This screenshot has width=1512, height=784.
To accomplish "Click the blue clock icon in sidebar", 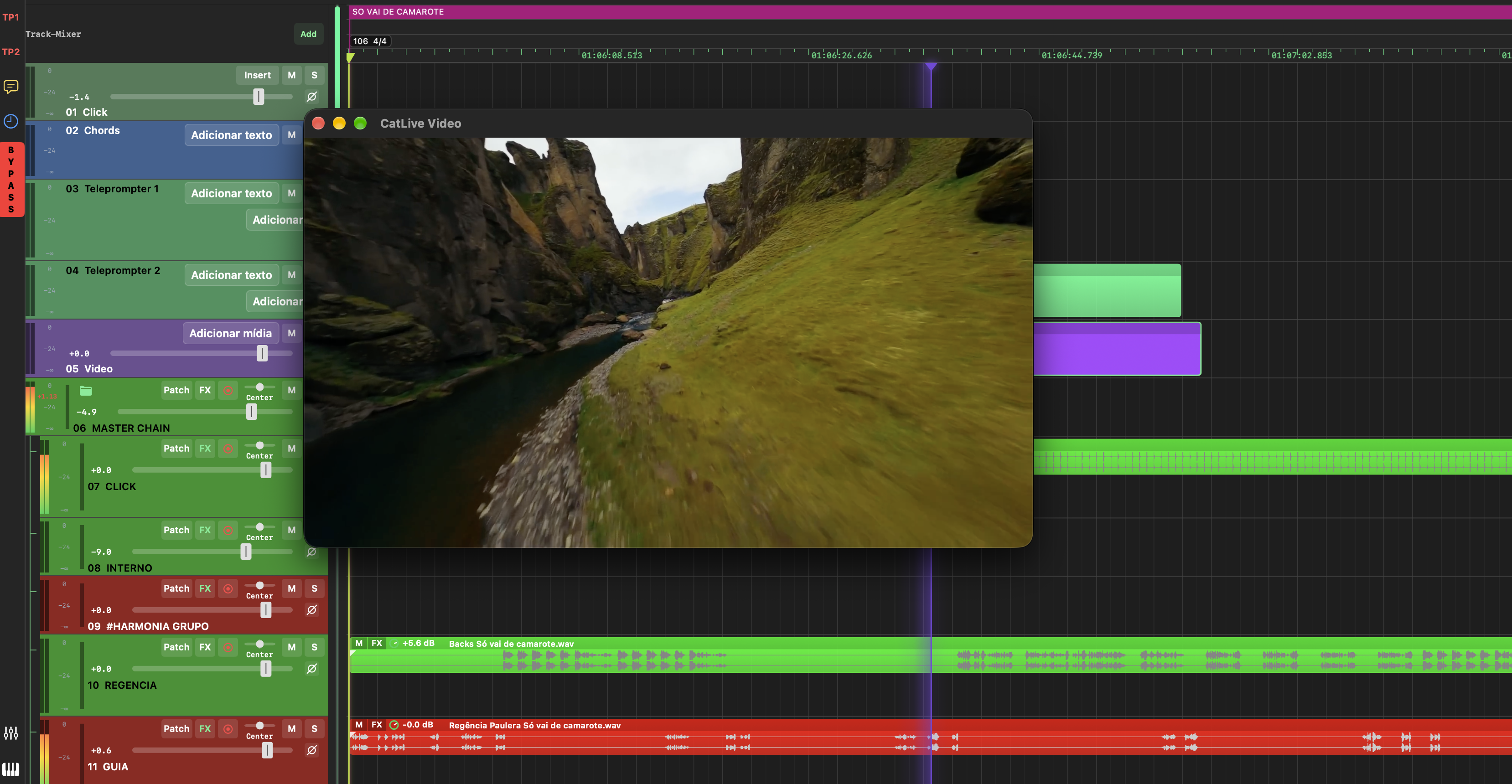I will pyautogui.click(x=10, y=121).
